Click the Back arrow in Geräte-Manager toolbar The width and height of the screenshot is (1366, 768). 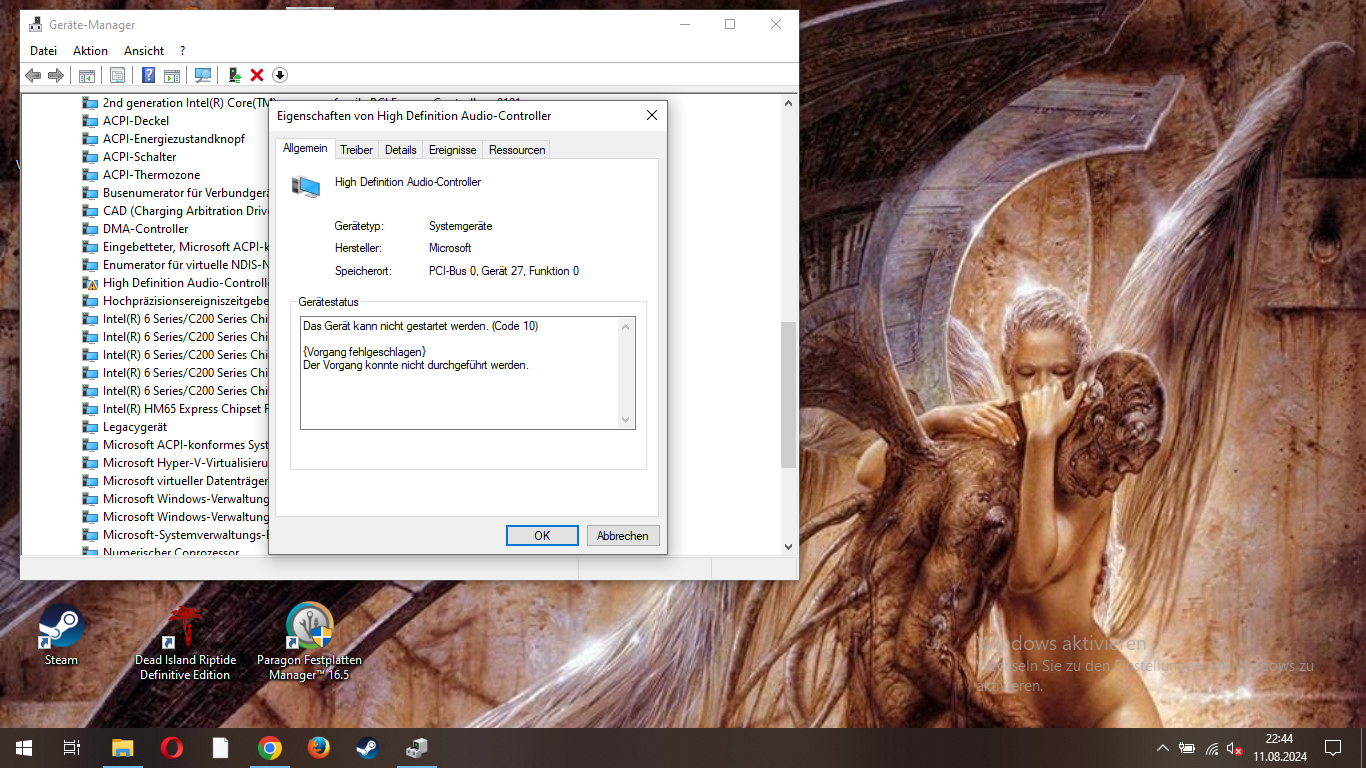click(33, 75)
